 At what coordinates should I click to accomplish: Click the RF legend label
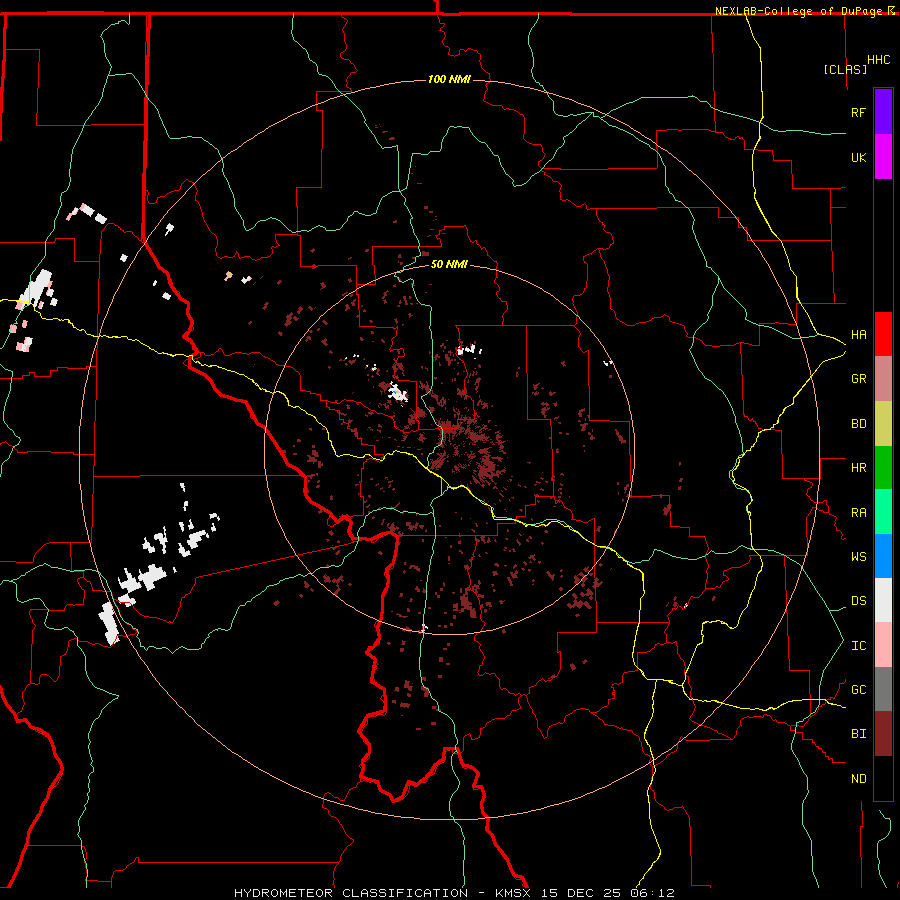pos(858,112)
